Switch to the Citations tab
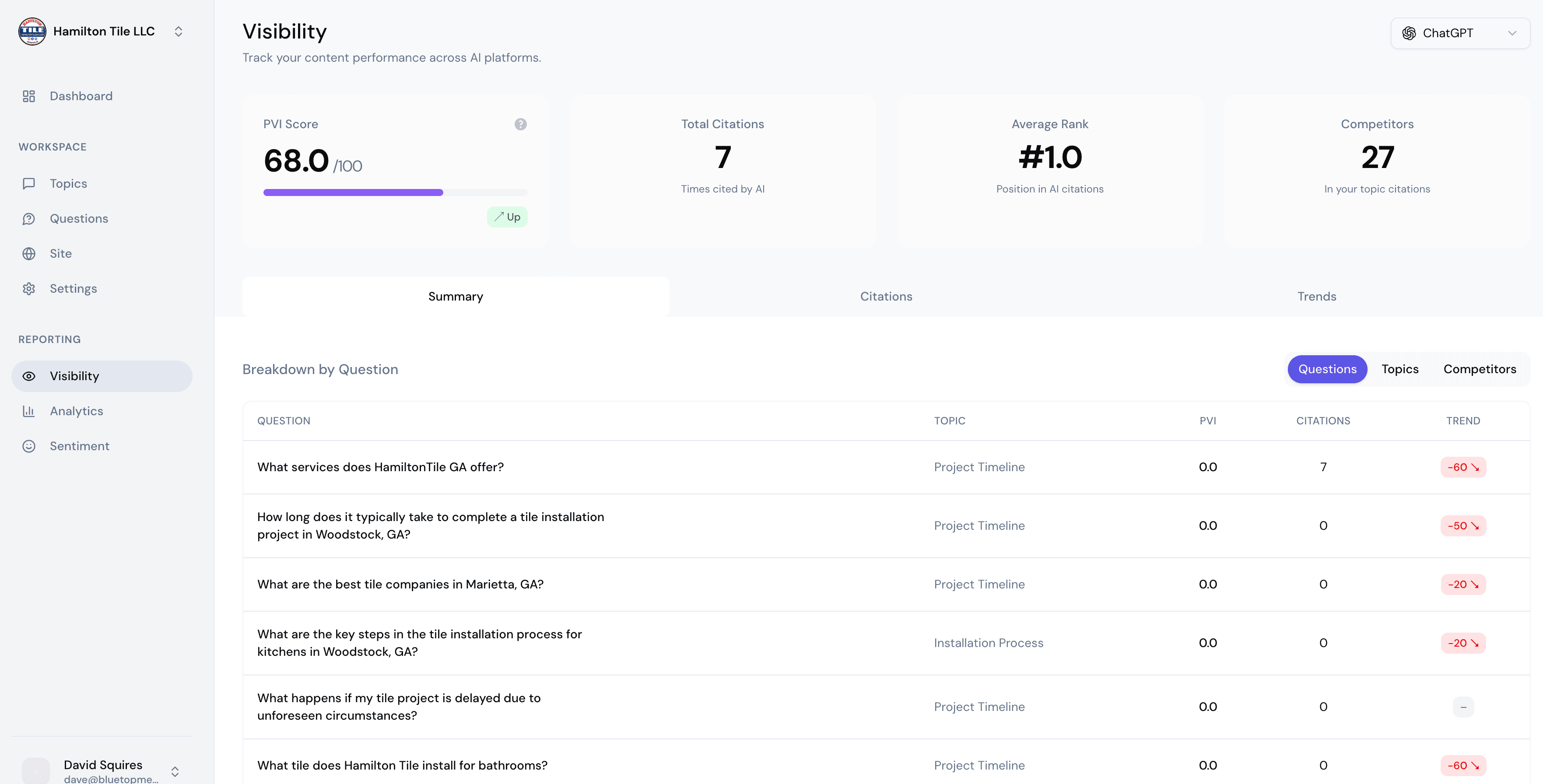 tap(886, 296)
